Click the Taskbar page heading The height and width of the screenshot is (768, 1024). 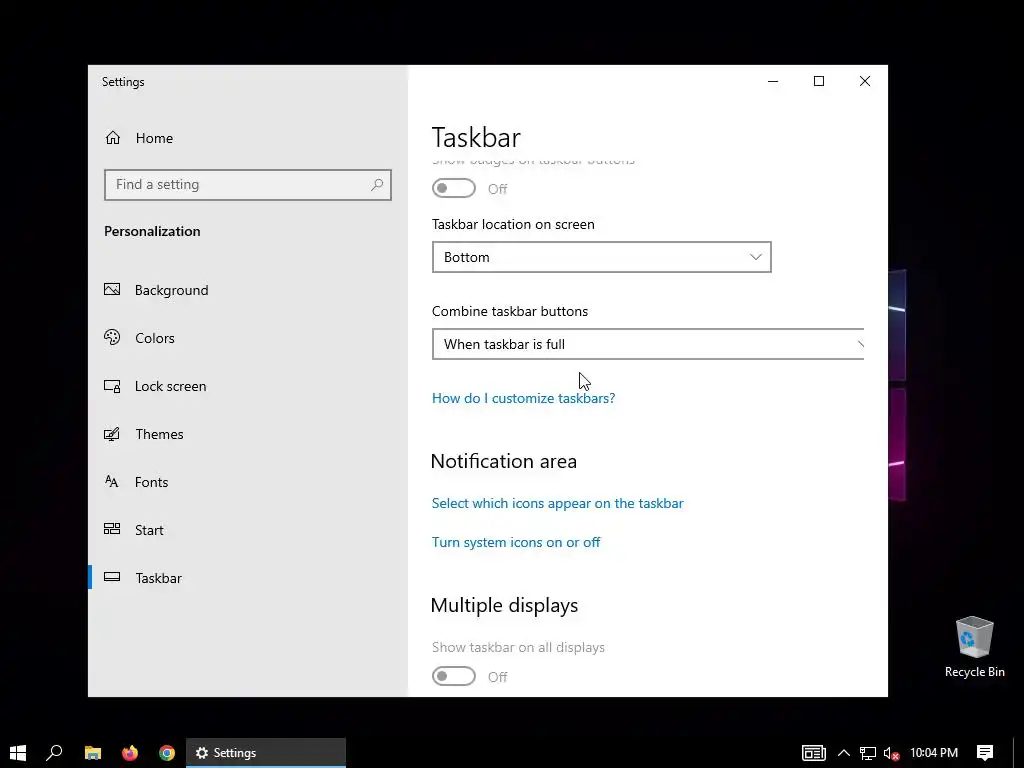pos(476,138)
